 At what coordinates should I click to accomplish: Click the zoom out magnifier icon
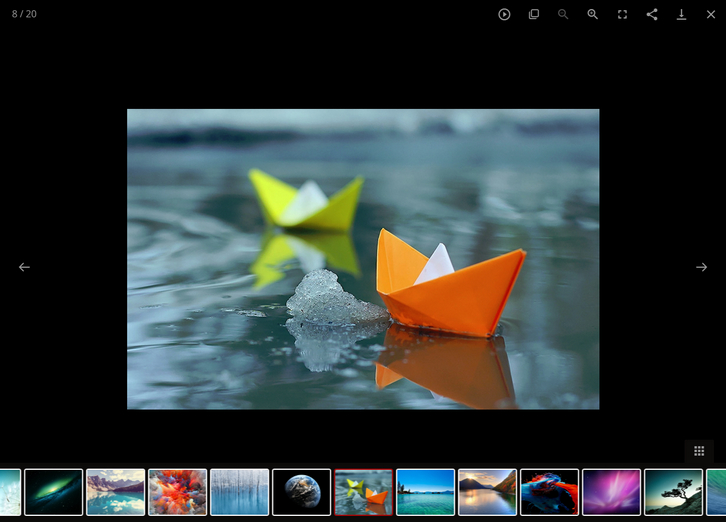(563, 14)
